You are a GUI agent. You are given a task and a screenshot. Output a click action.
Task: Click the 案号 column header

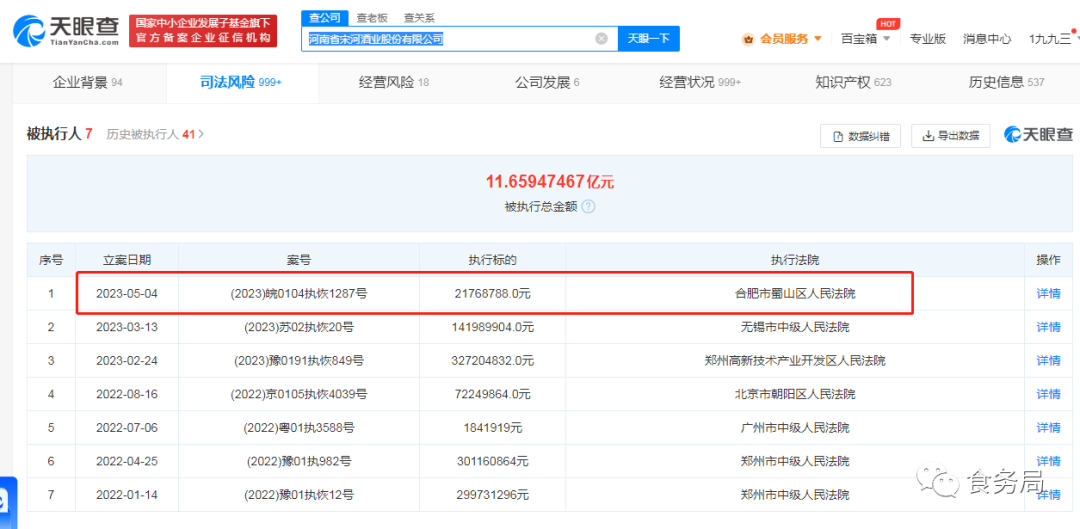pyautogui.click(x=298, y=260)
